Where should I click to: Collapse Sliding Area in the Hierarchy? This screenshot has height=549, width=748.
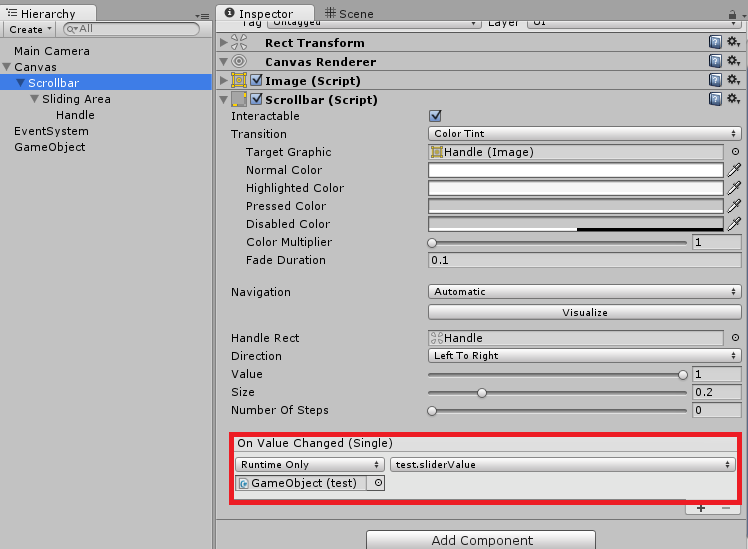(34, 99)
